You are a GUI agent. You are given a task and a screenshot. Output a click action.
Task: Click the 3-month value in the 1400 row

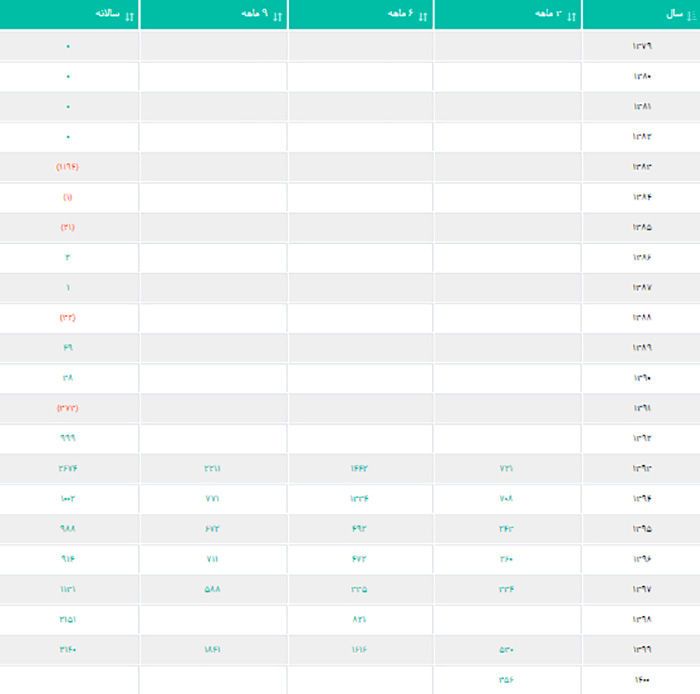click(x=506, y=680)
